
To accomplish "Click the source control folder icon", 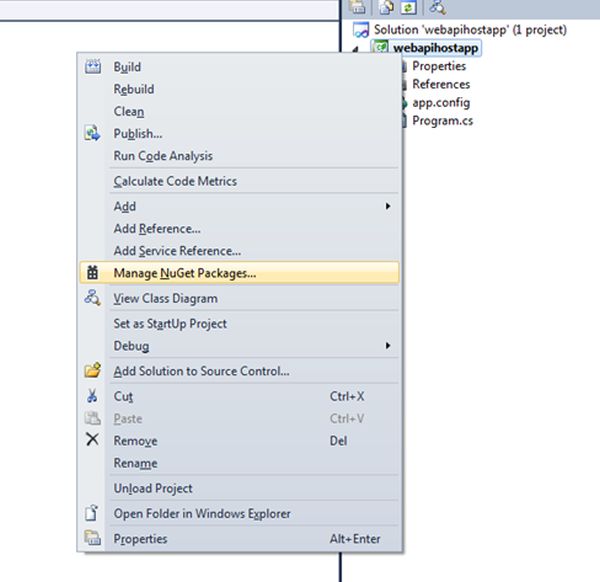I will 93,370.
